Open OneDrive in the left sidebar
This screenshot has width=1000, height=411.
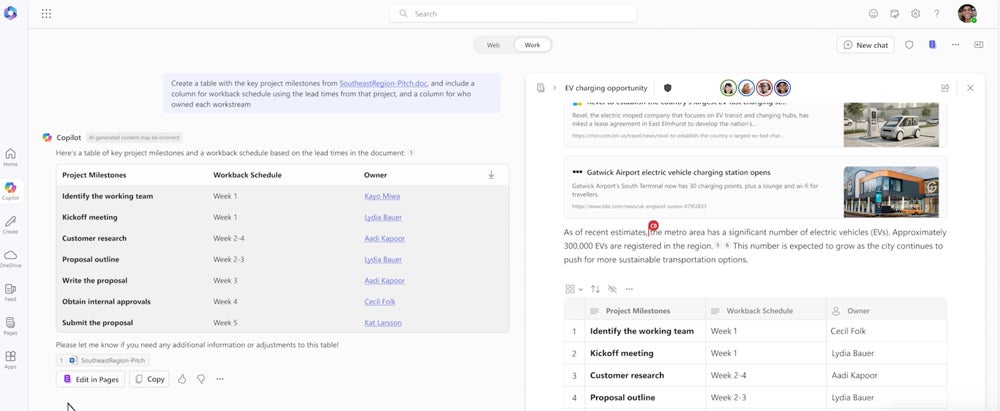point(10,258)
